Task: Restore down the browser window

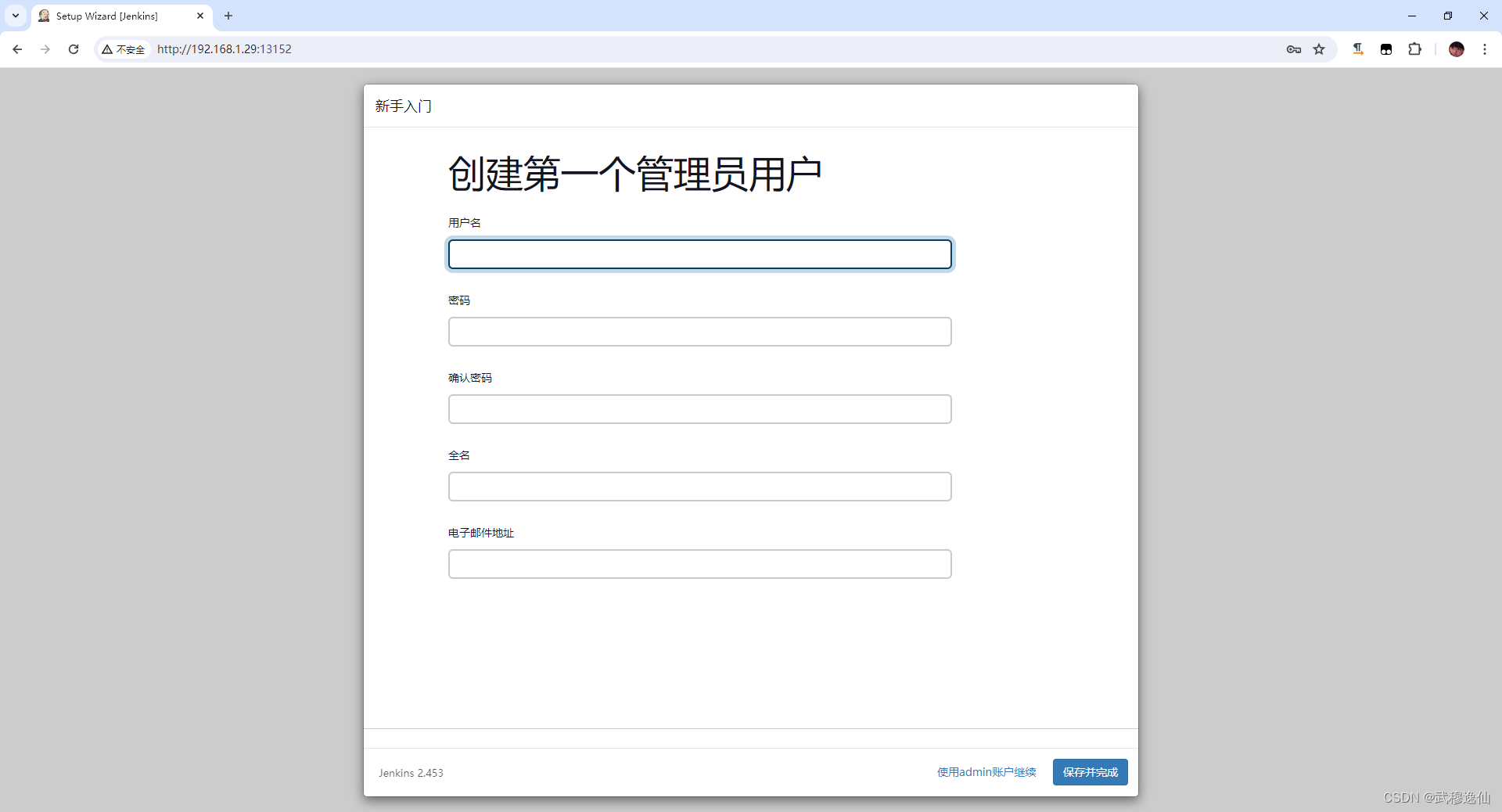Action: click(1448, 16)
